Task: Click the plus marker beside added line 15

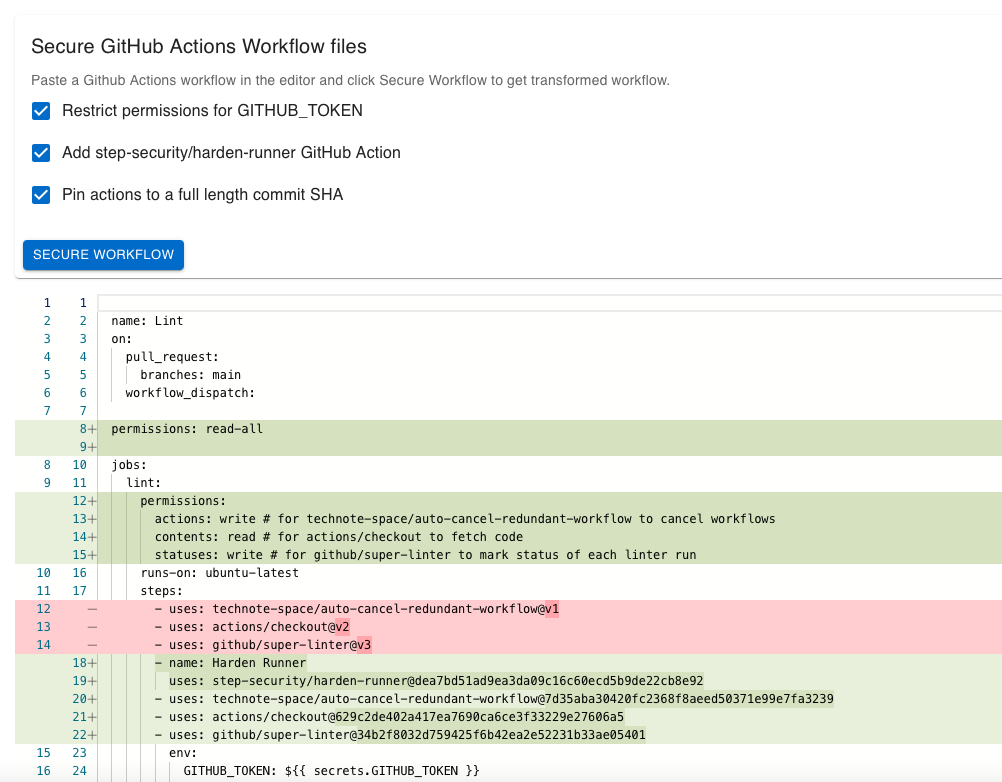Action: pos(93,555)
